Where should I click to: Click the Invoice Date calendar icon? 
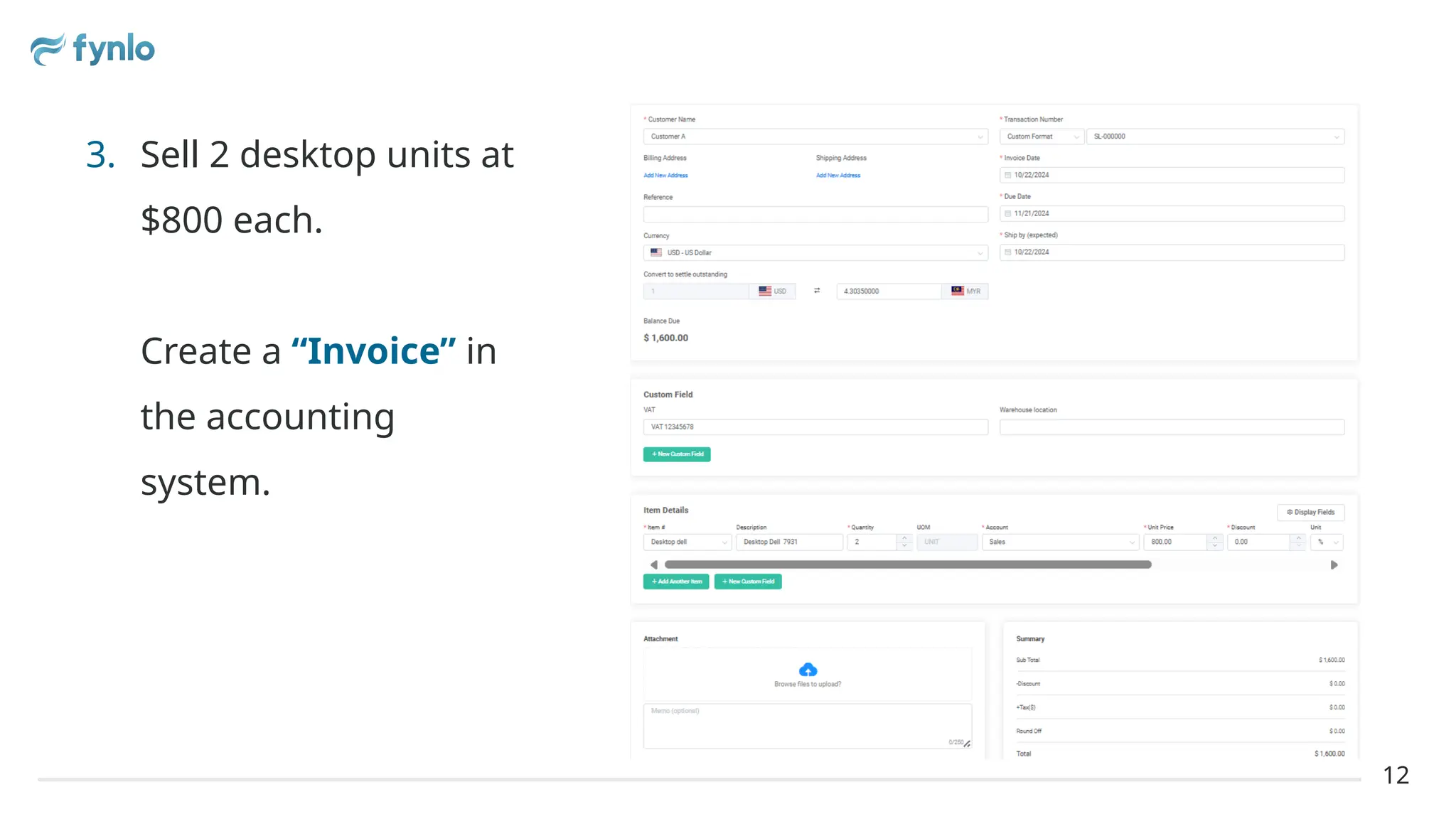click(1007, 175)
